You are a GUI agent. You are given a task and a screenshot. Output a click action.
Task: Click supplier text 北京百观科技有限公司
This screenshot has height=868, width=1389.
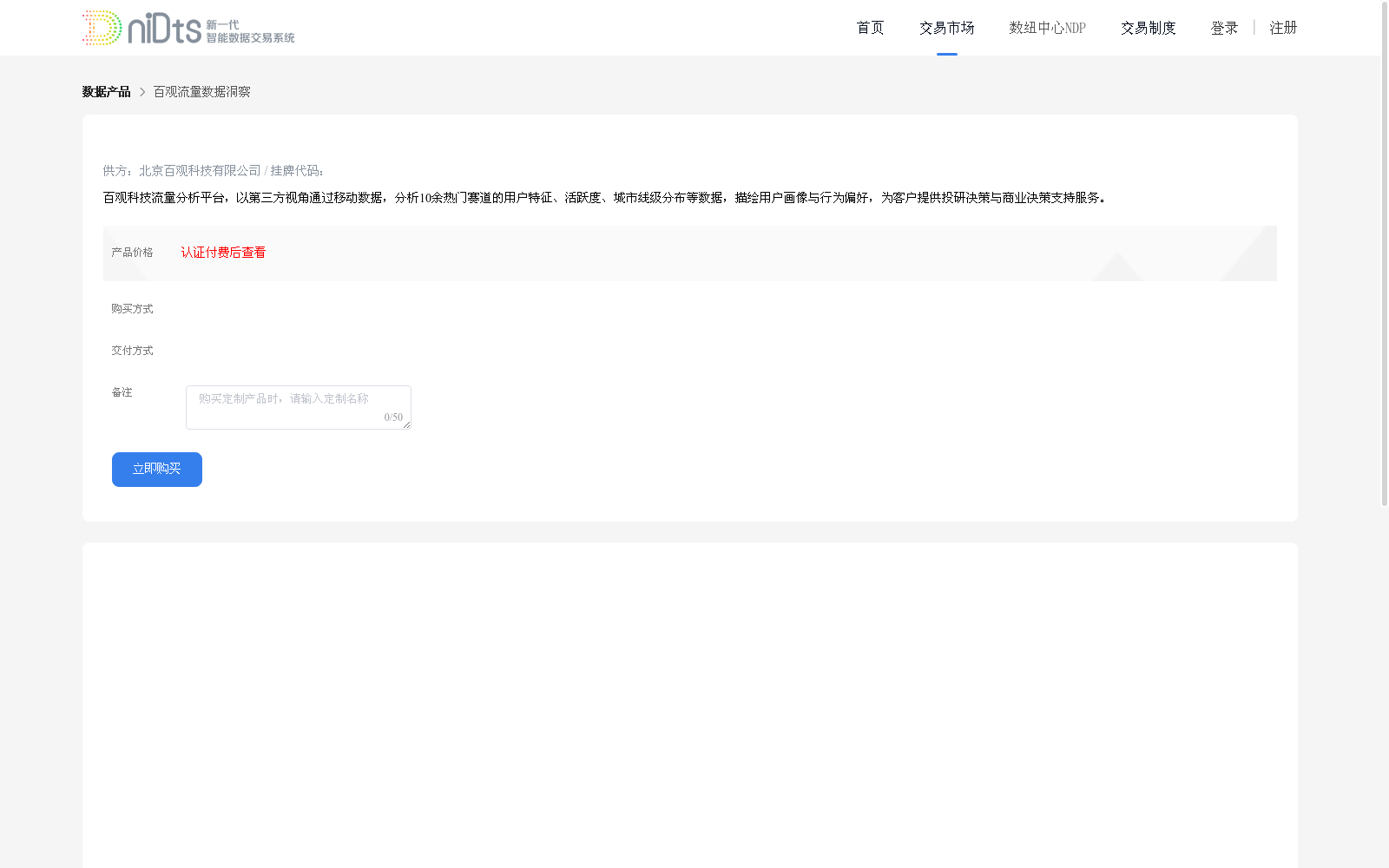coord(200,171)
